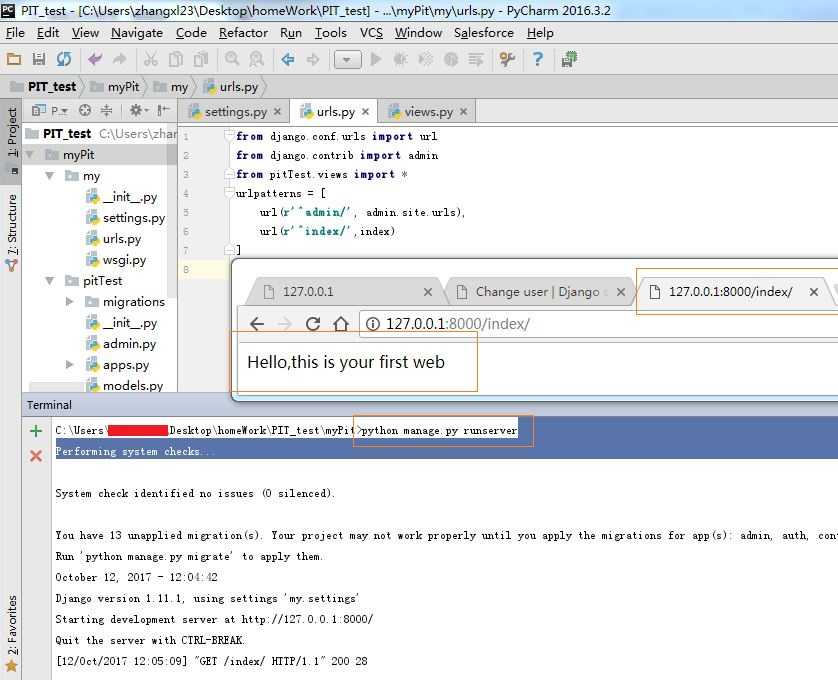Collapse the myPit folder in tree

coord(30,154)
